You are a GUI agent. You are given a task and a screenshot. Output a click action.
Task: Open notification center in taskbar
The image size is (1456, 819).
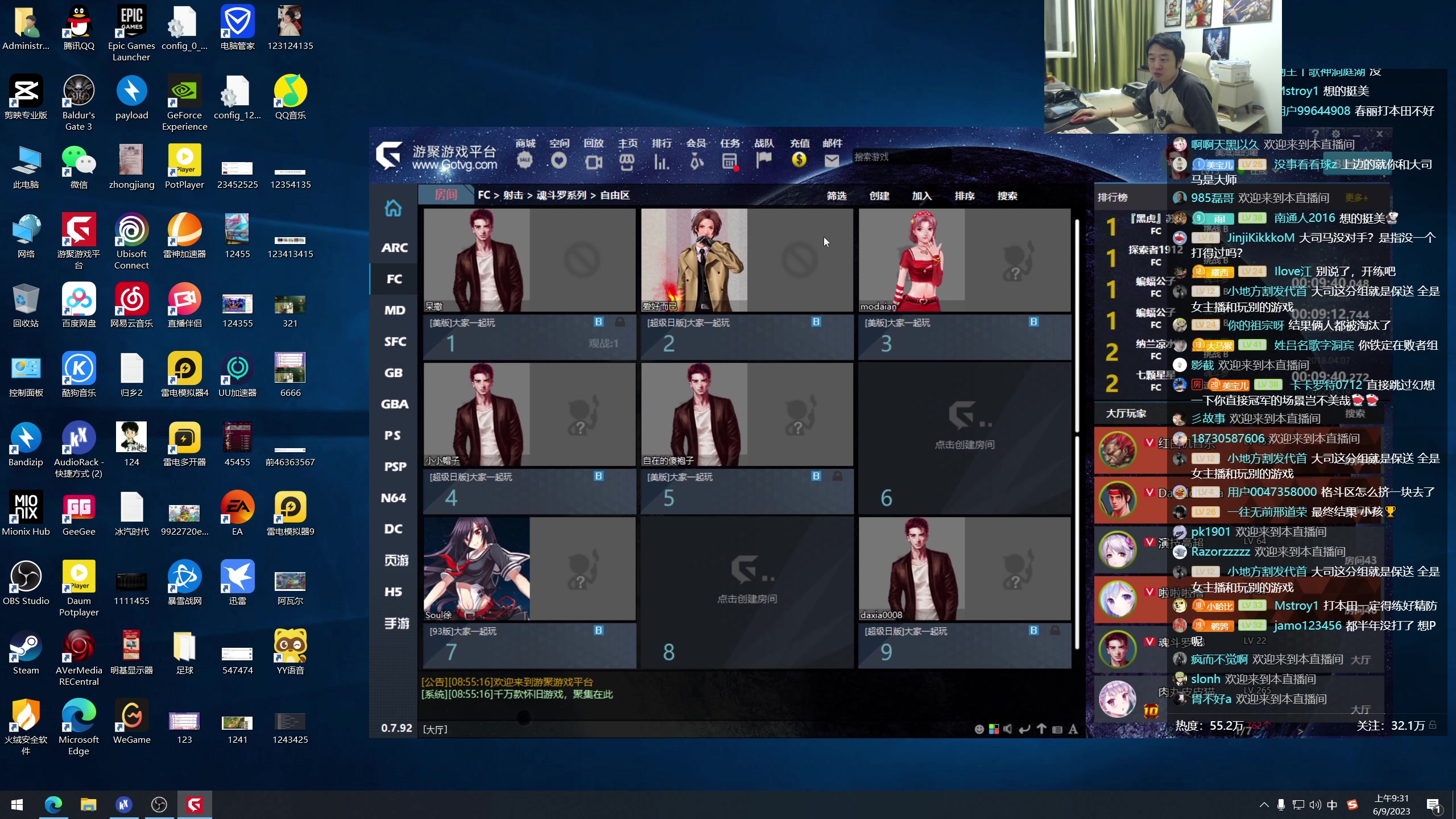(x=1433, y=804)
